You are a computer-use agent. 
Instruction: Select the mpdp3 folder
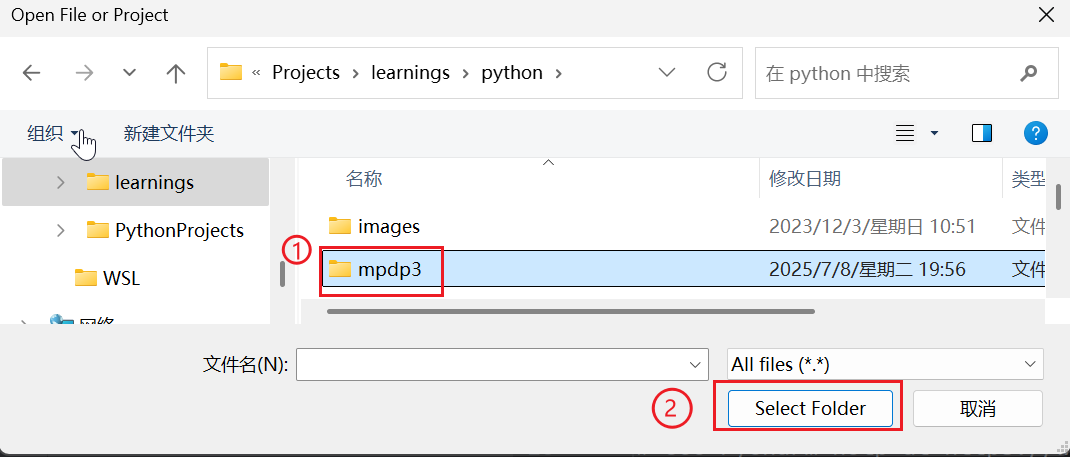click(683, 269)
